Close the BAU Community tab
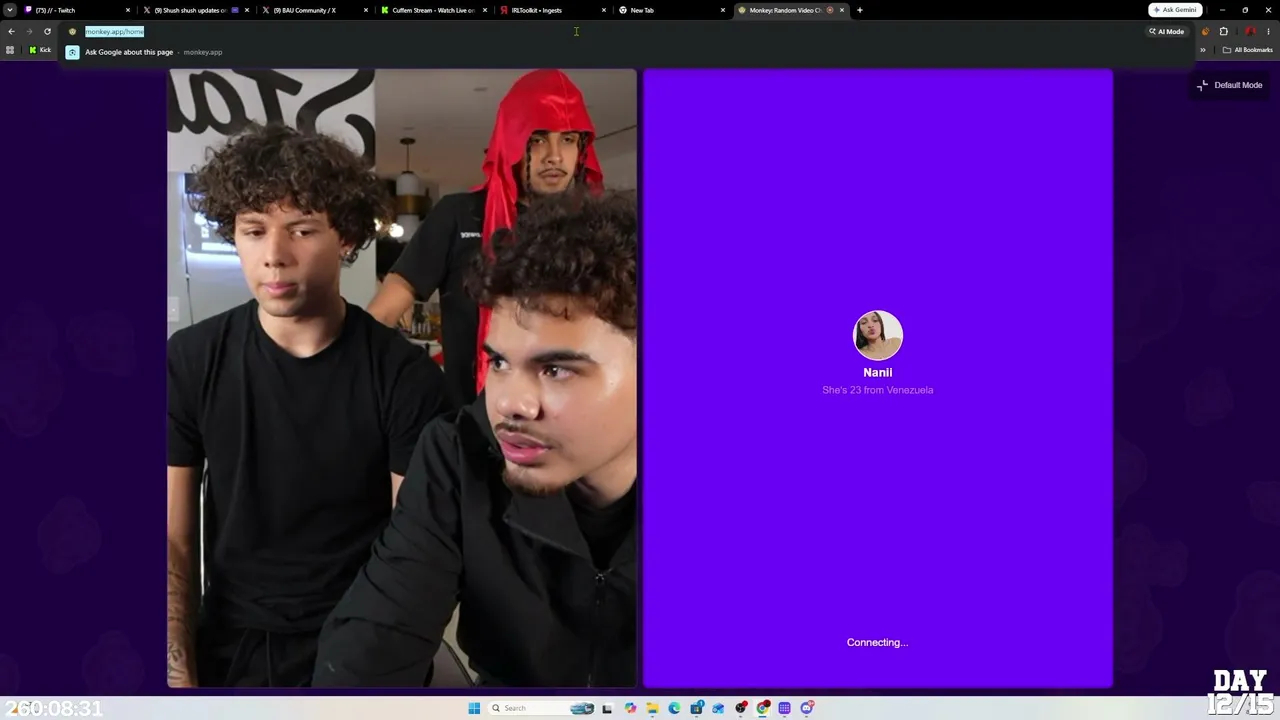 [x=366, y=10]
